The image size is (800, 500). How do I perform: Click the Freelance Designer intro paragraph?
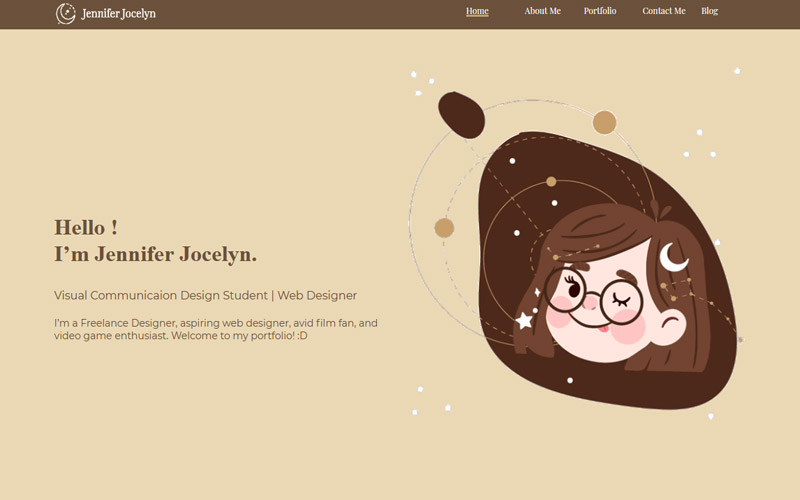(x=215, y=329)
